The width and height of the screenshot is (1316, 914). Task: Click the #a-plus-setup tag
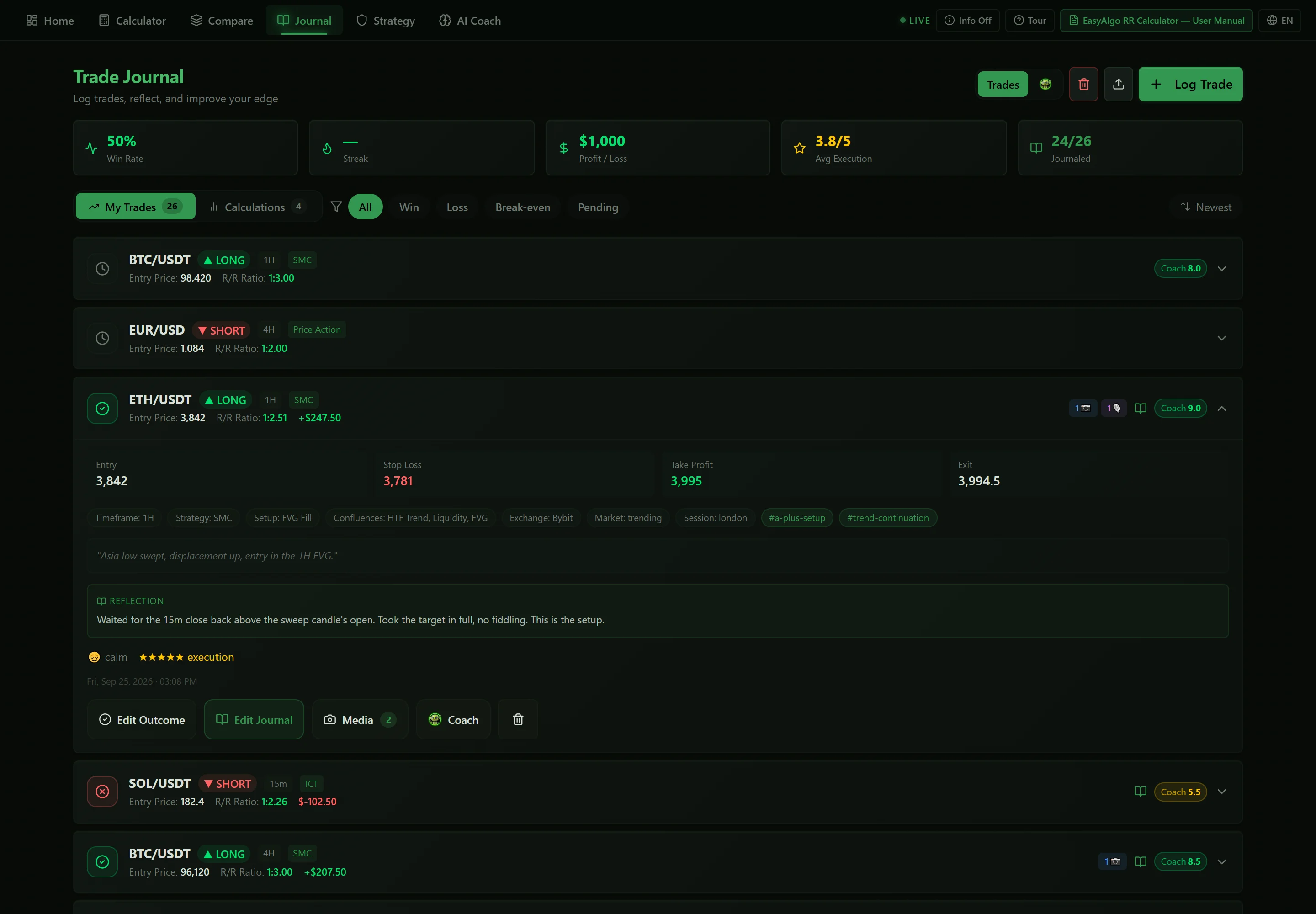click(796, 518)
